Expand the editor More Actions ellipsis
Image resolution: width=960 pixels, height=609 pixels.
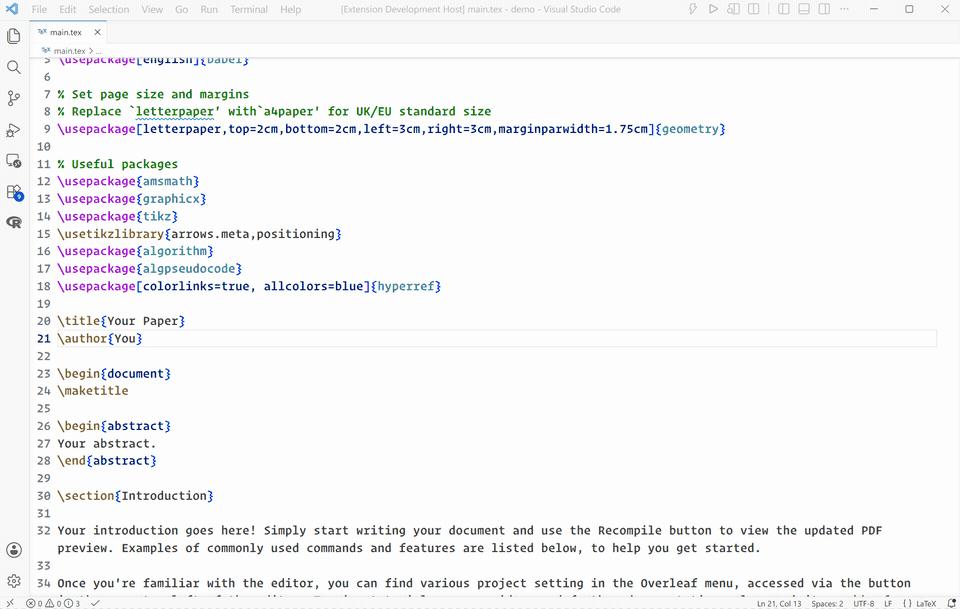pos(844,9)
